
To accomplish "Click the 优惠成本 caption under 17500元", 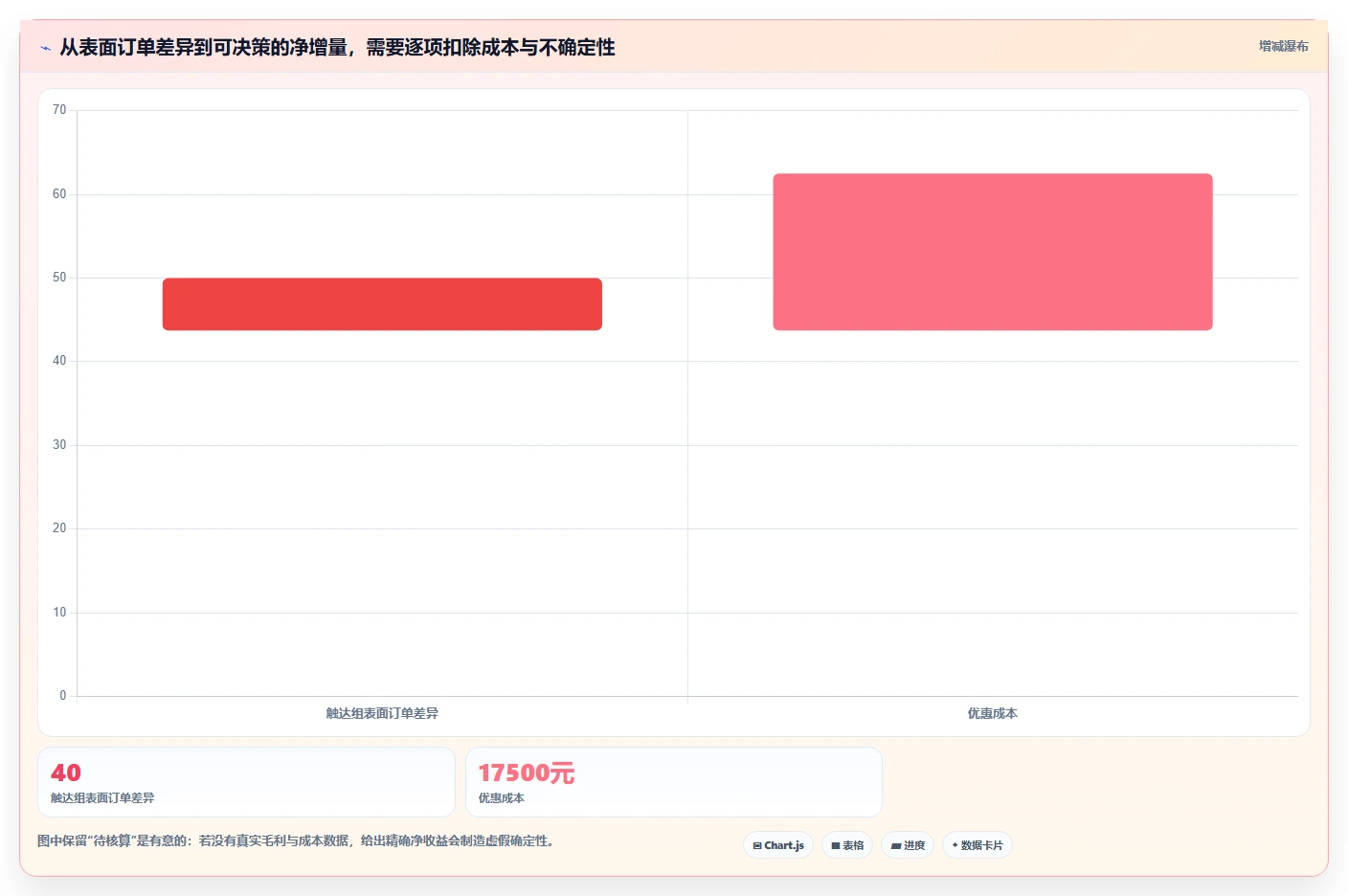I will 502,797.
